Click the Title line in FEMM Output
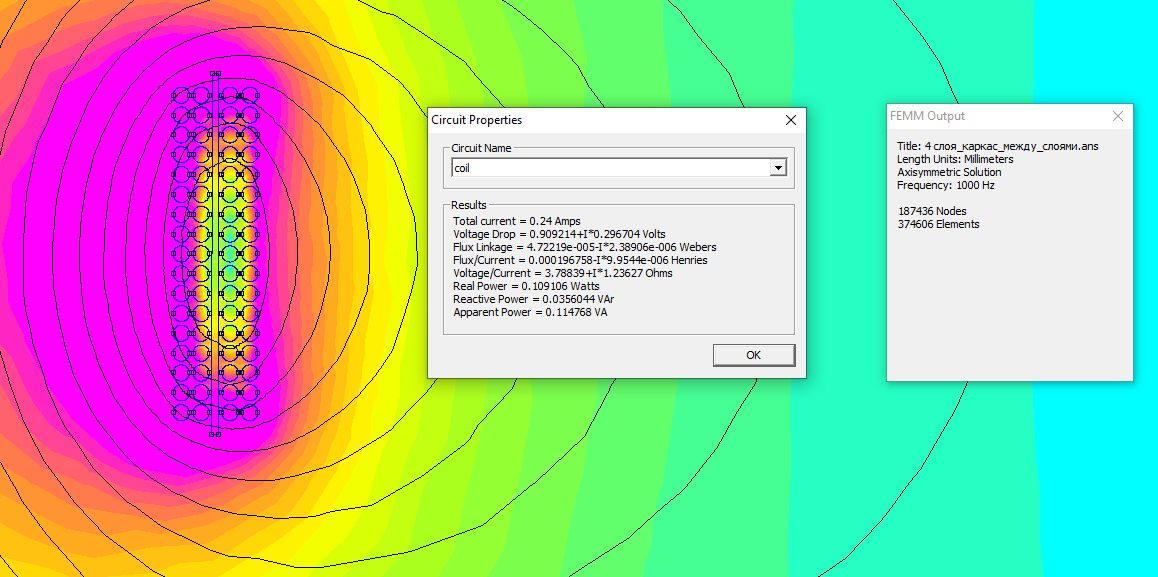This screenshot has width=1158, height=577. 998,146
